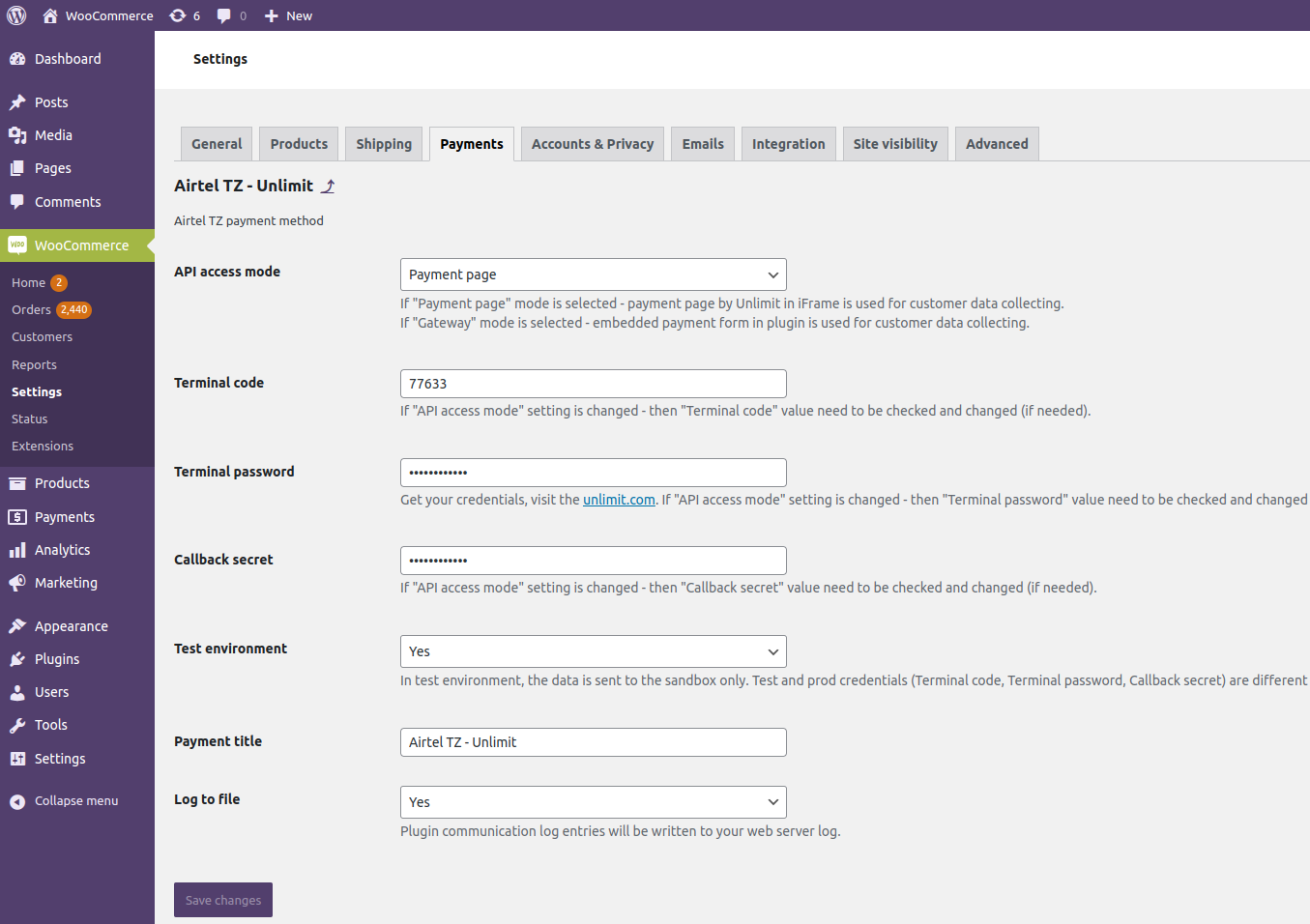Click the Analytics bar chart icon

pos(17,550)
